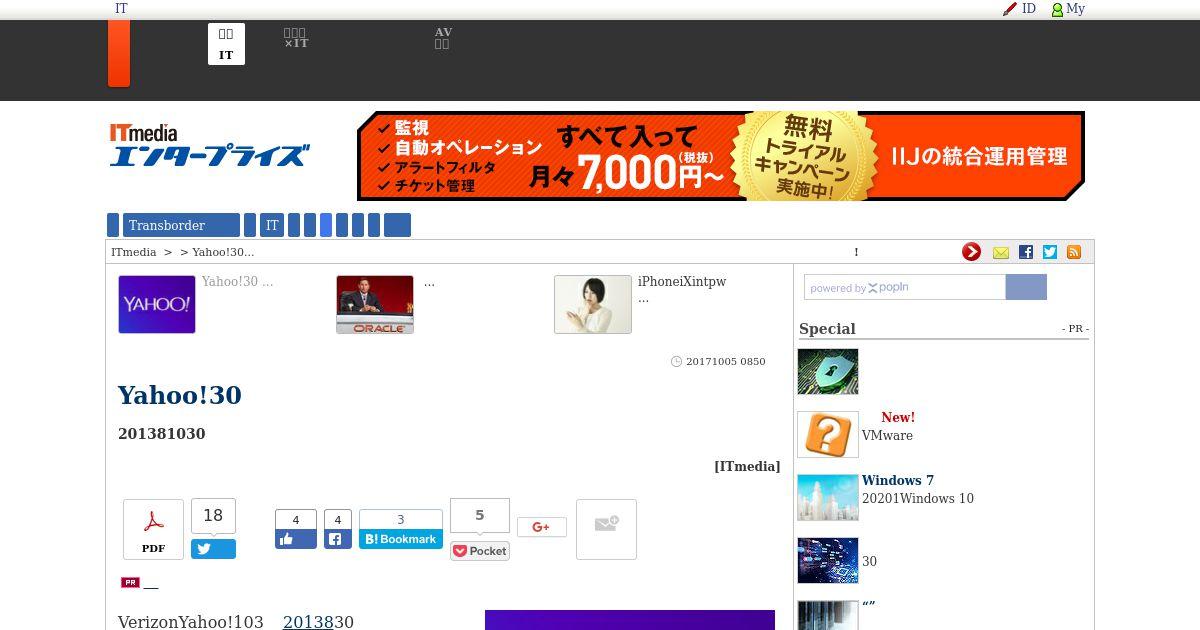Image resolution: width=1200 pixels, height=630 pixels.
Task: Download article as PDF
Action: [x=153, y=529]
